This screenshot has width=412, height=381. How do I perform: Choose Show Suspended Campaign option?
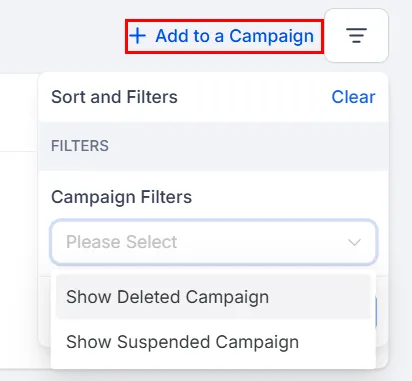coord(214,342)
